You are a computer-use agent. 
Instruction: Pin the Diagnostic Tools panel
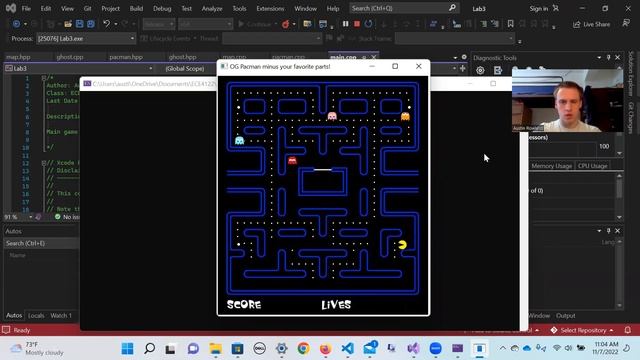[x=608, y=58]
